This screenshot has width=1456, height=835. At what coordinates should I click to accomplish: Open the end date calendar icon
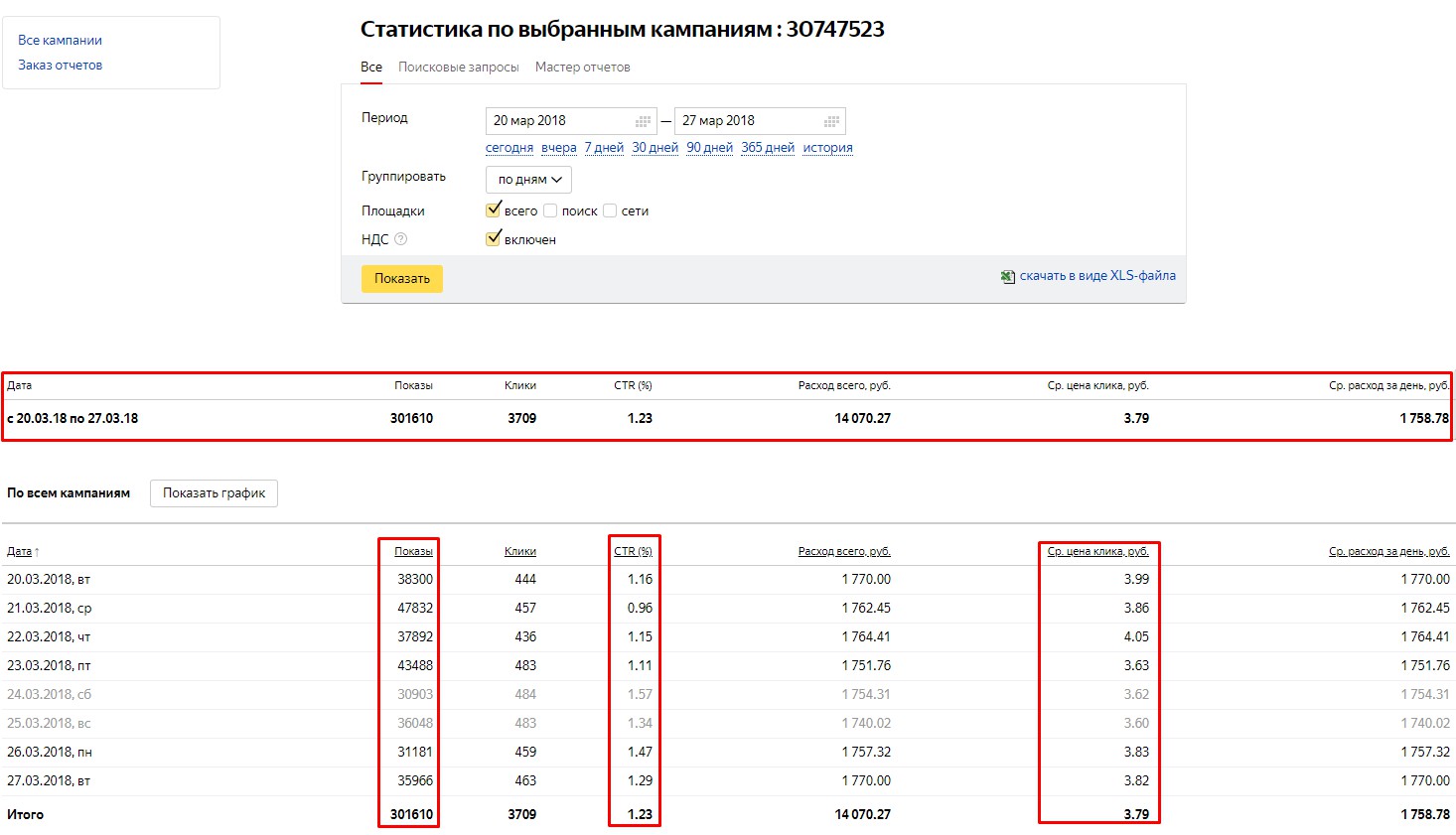[x=831, y=121]
